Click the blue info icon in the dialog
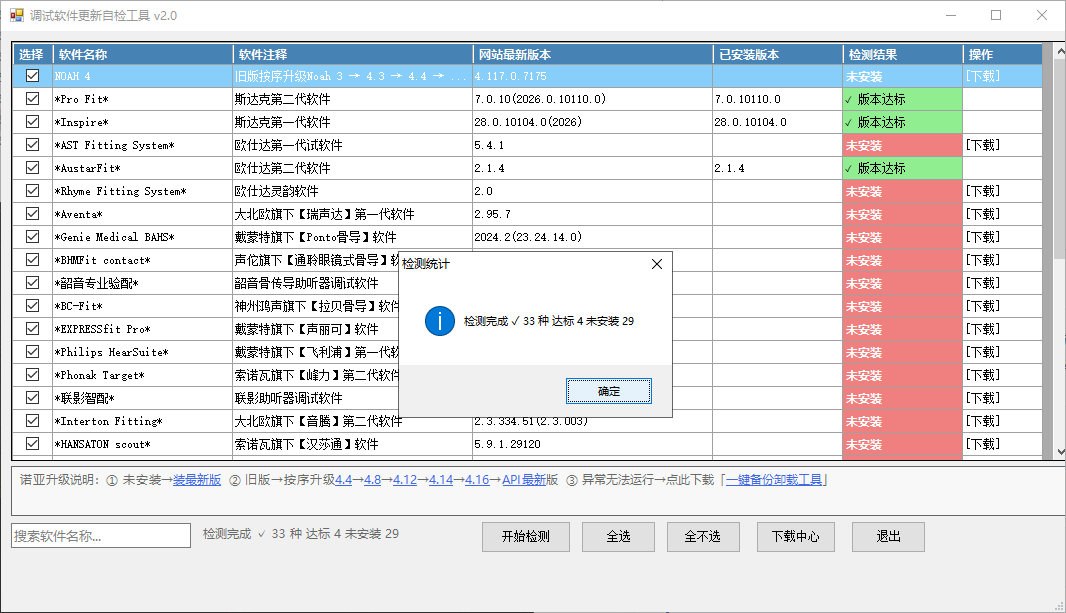 pos(440,321)
